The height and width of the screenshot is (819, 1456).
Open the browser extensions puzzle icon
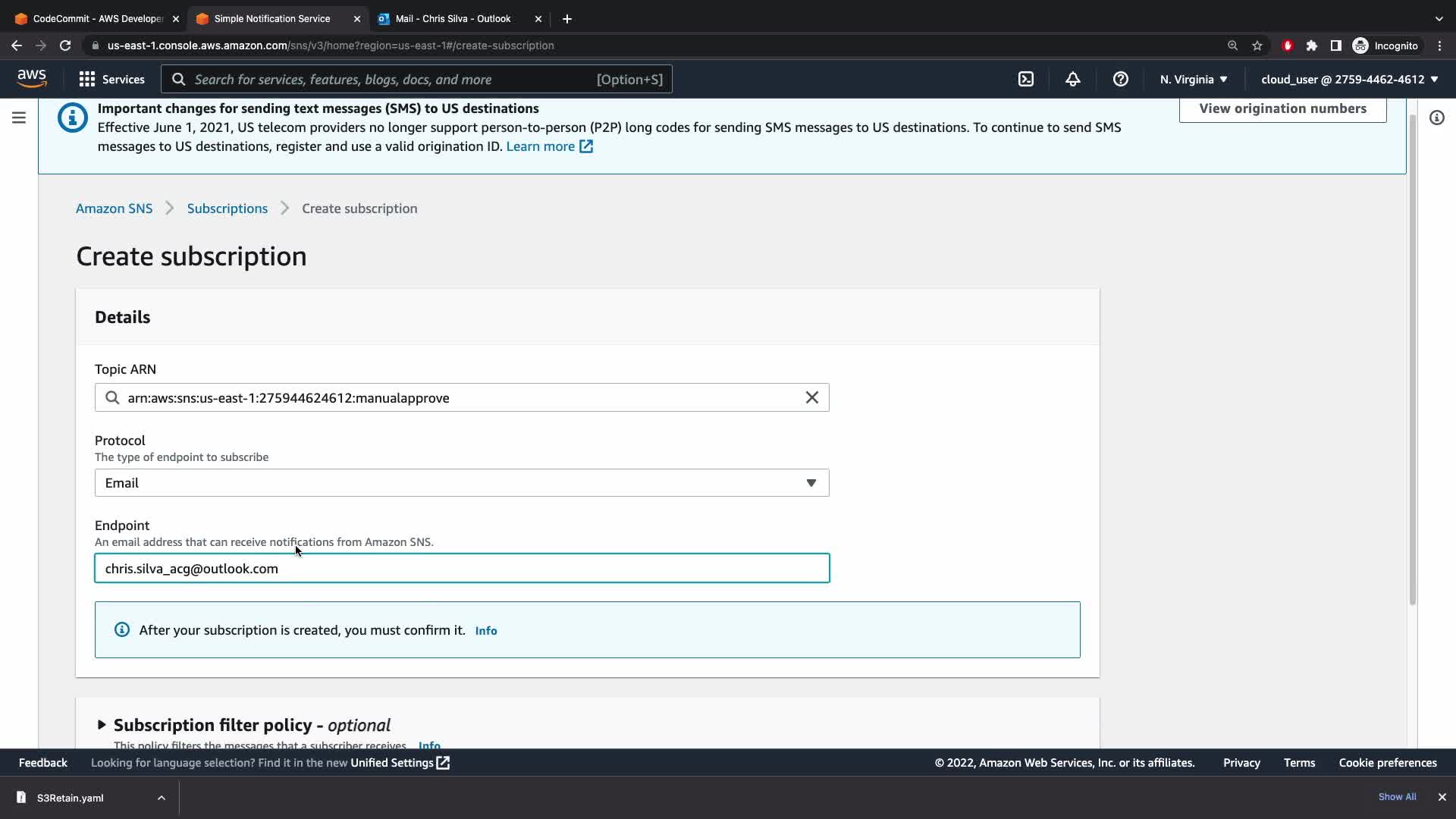tap(1311, 45)
